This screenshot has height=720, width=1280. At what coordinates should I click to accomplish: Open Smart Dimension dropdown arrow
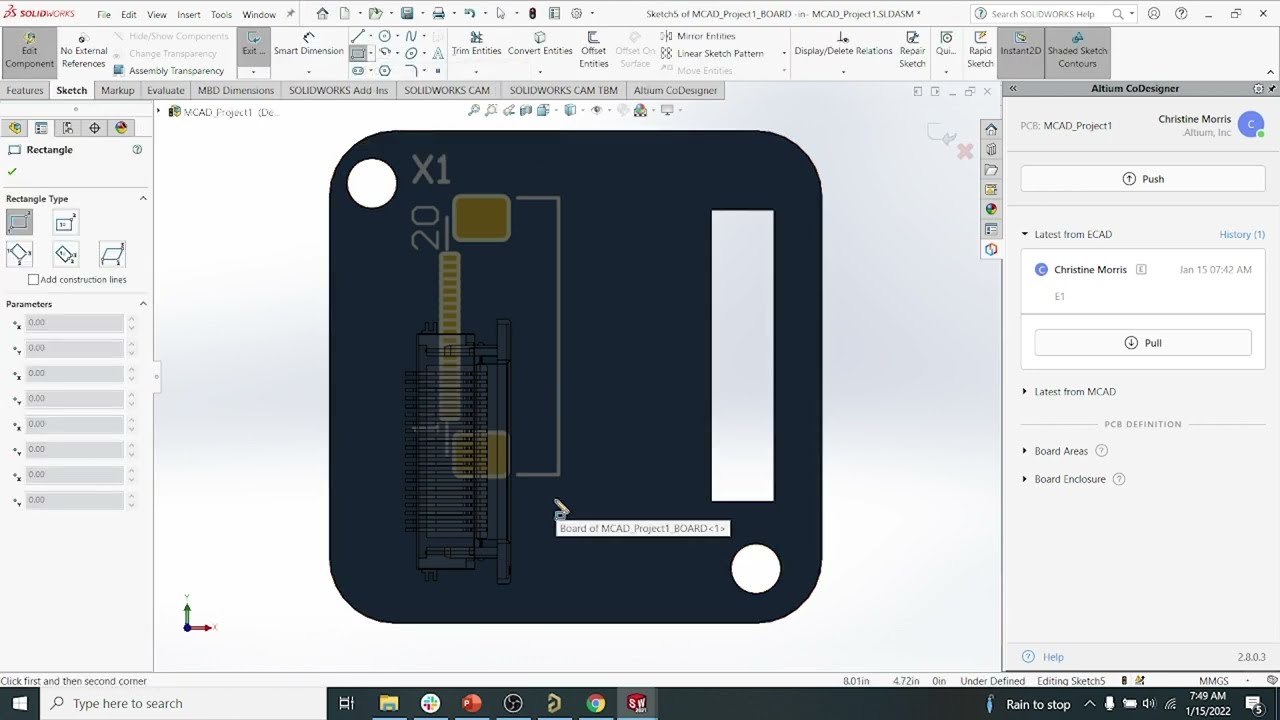(308, 71)
